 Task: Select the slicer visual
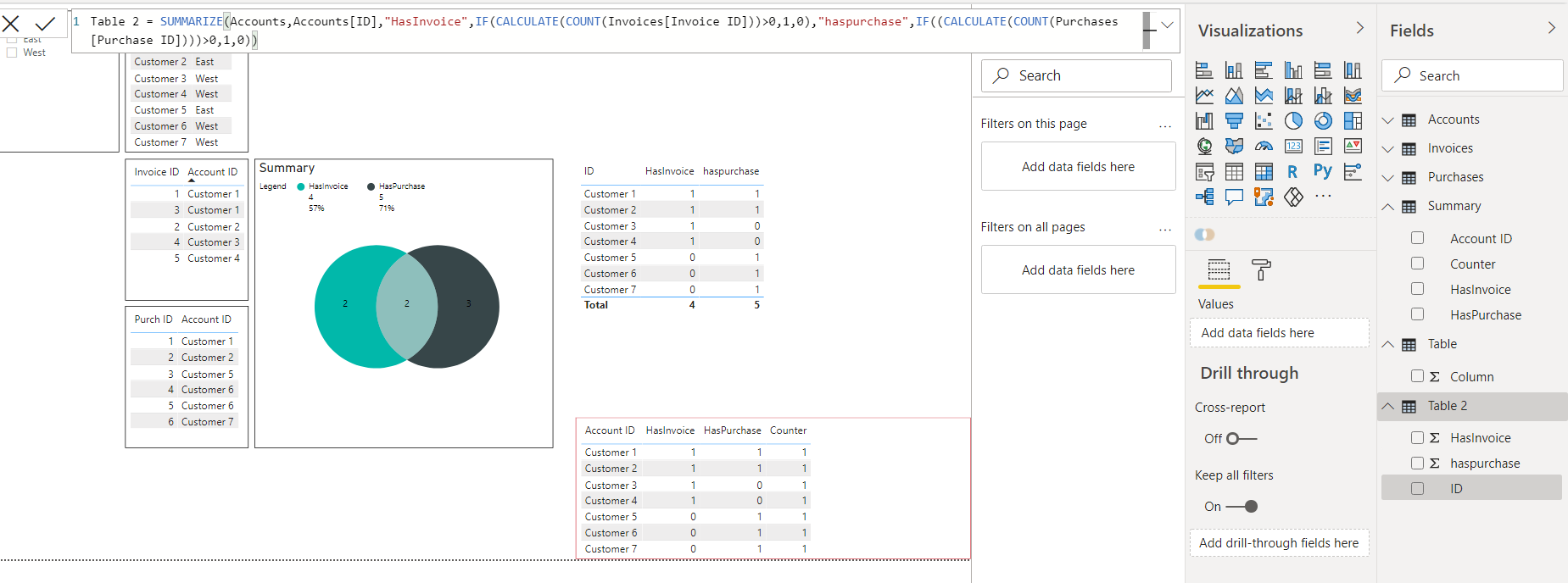(x=1204, y=172)
